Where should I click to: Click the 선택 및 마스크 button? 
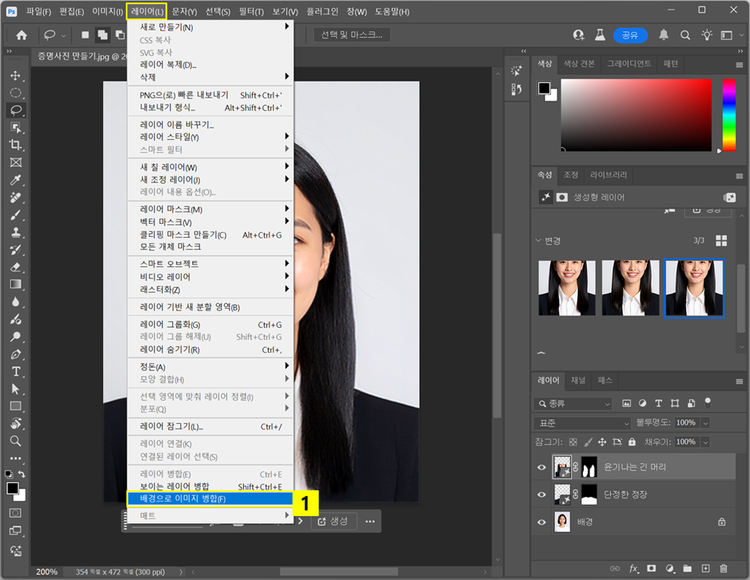click(x=351, y=34)
